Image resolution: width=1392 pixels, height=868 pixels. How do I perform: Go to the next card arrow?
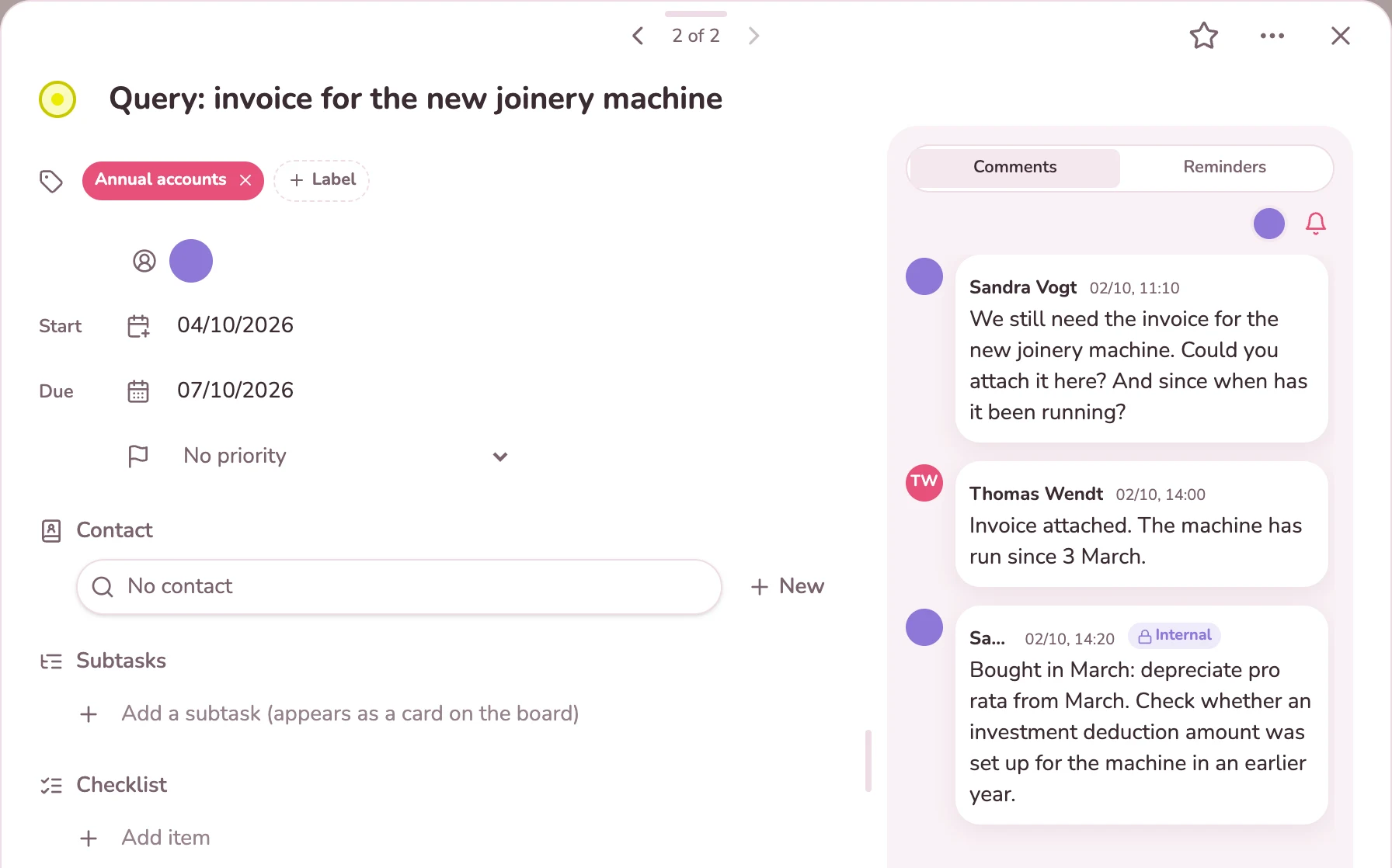753,36
